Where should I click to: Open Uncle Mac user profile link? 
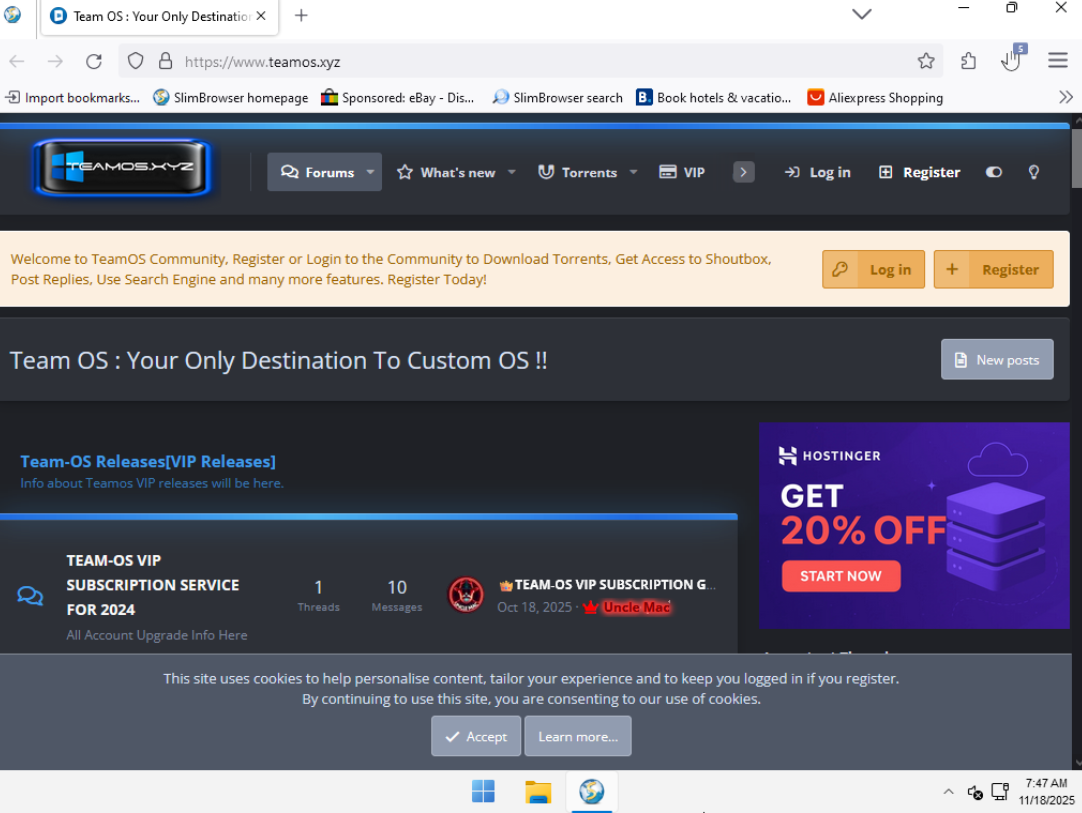click(636, 607)
